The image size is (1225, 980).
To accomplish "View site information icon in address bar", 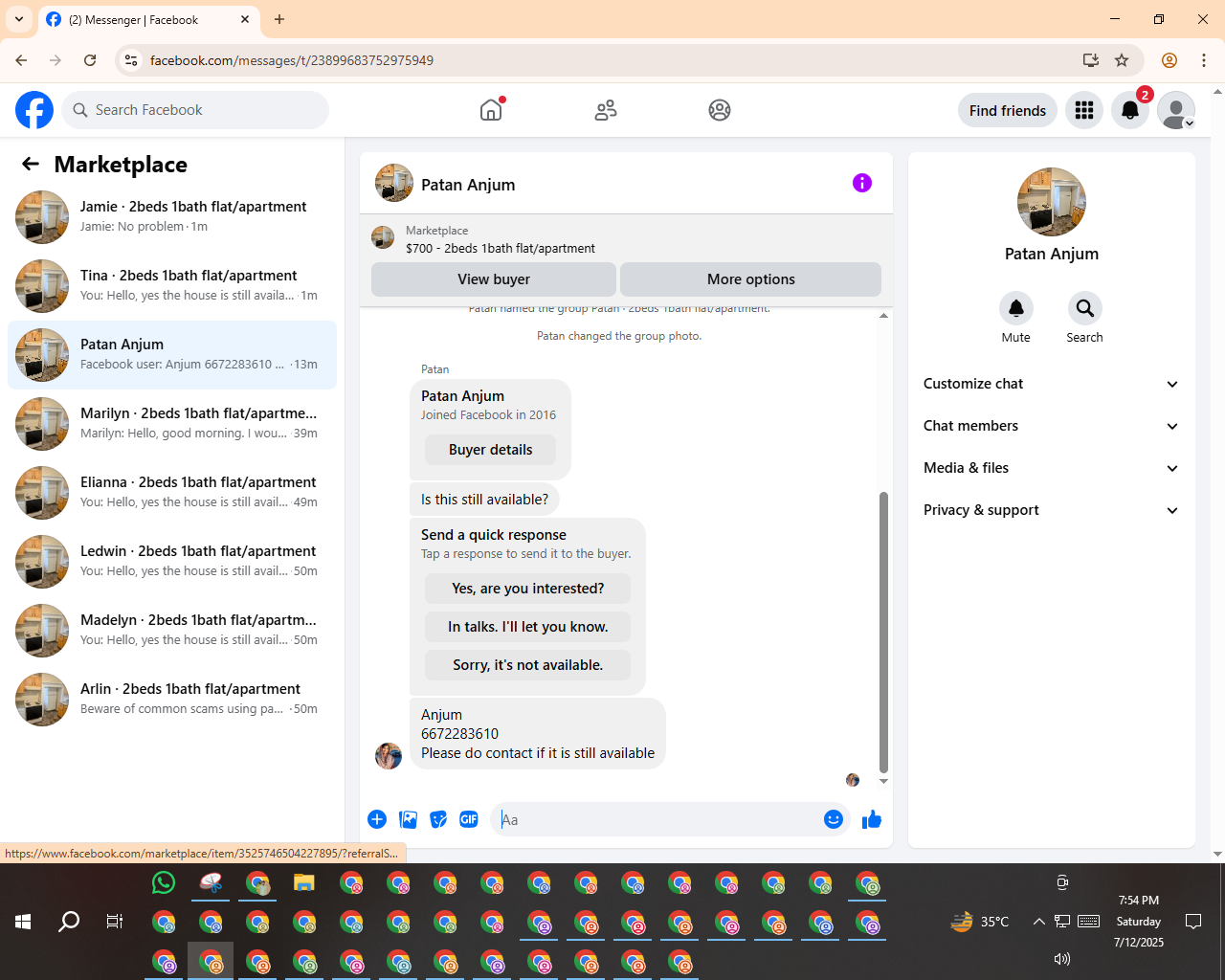I will pyautogui.click(x=132, y=60).
